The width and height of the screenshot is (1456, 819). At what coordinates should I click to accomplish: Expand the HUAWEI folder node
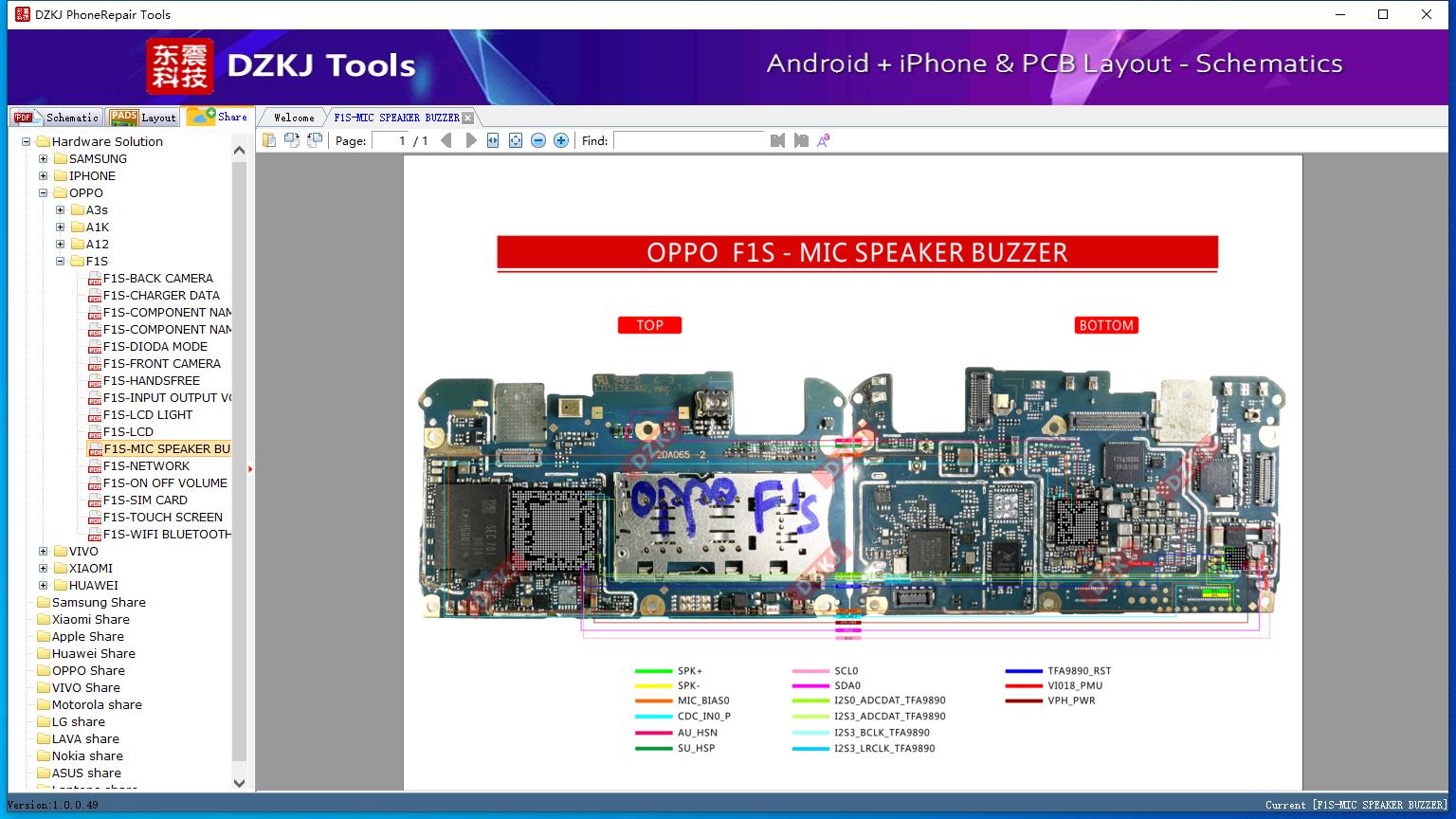click(x=44, y=586)
